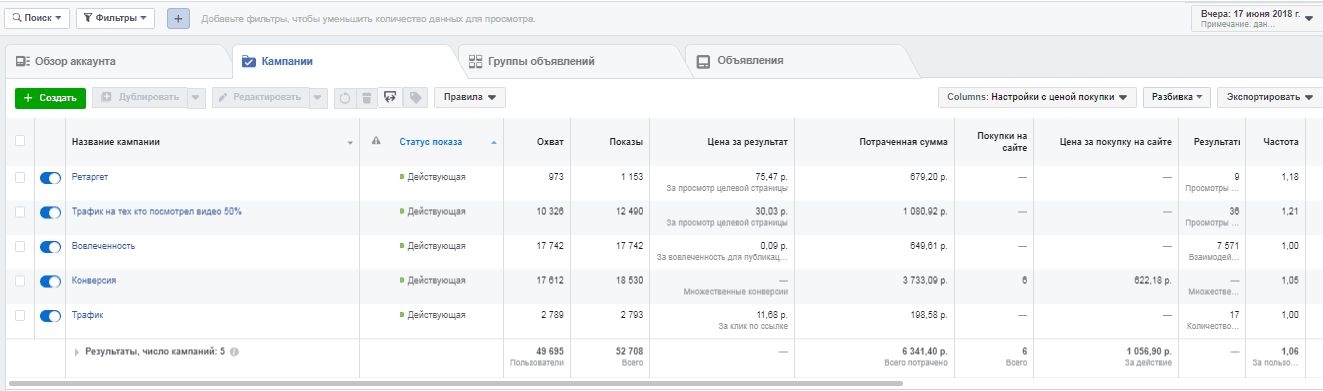This screenshot has height=391, width=1323.
Task: Open the Правила dropdown
Action: click(x=469, y=98)
